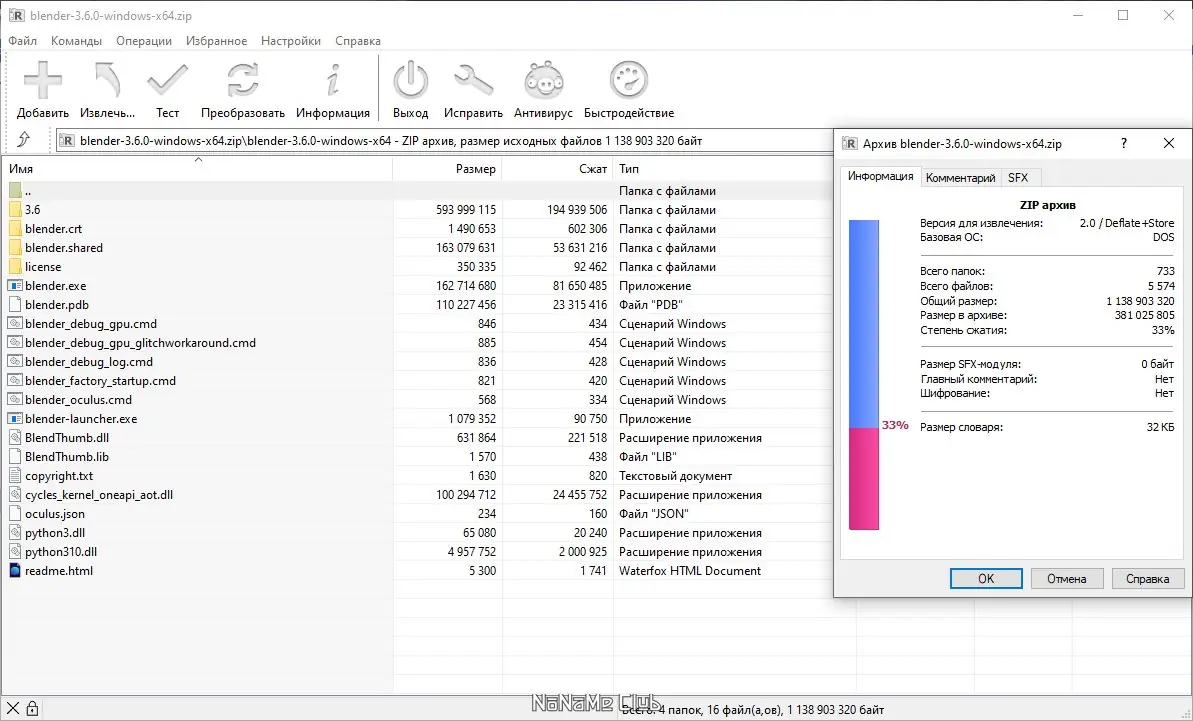
Task: Sort by the Имя column header
Action: click(197, 169)
